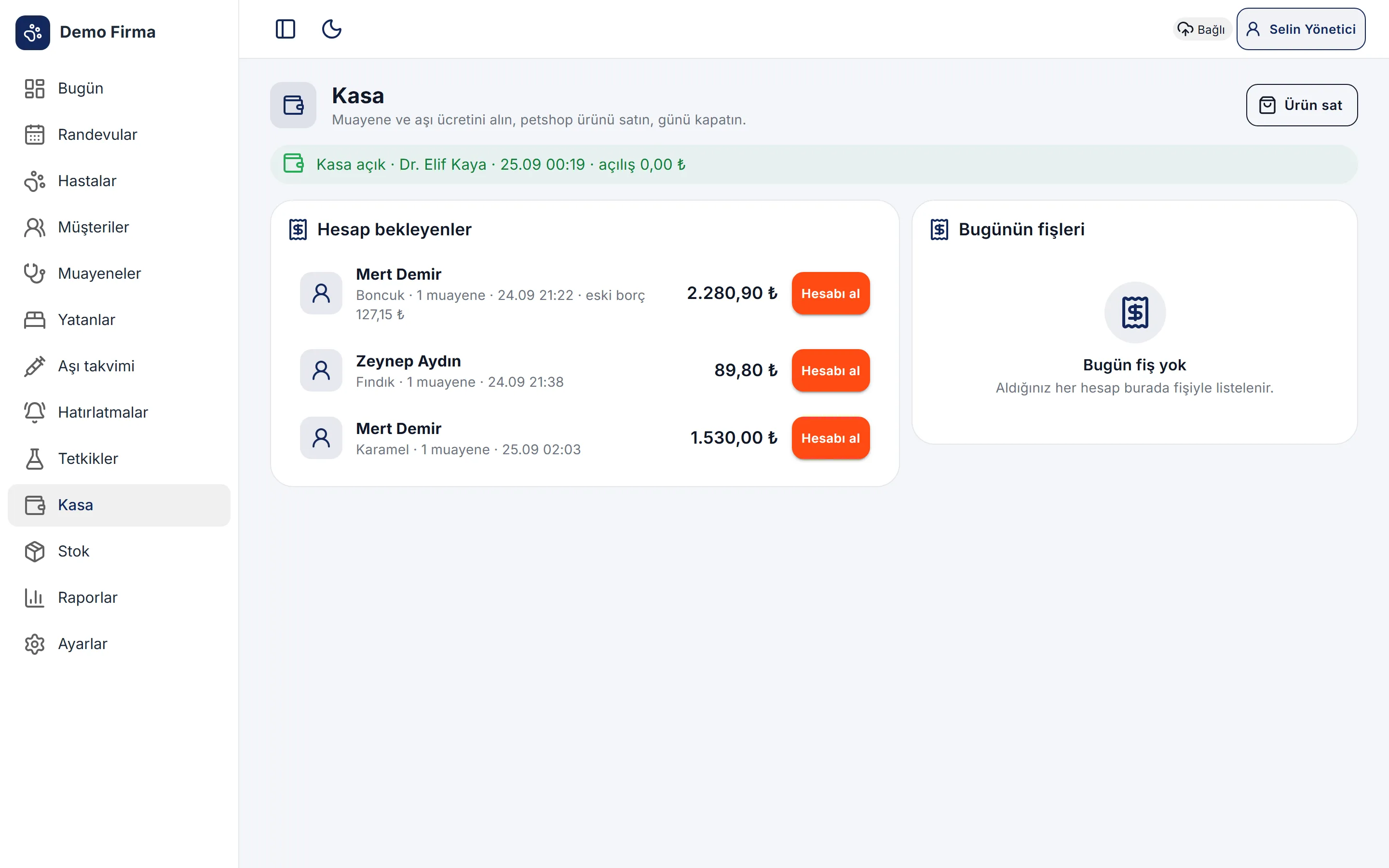
Task: Open the Randevular menu label
Action: (x=97, y=135)
